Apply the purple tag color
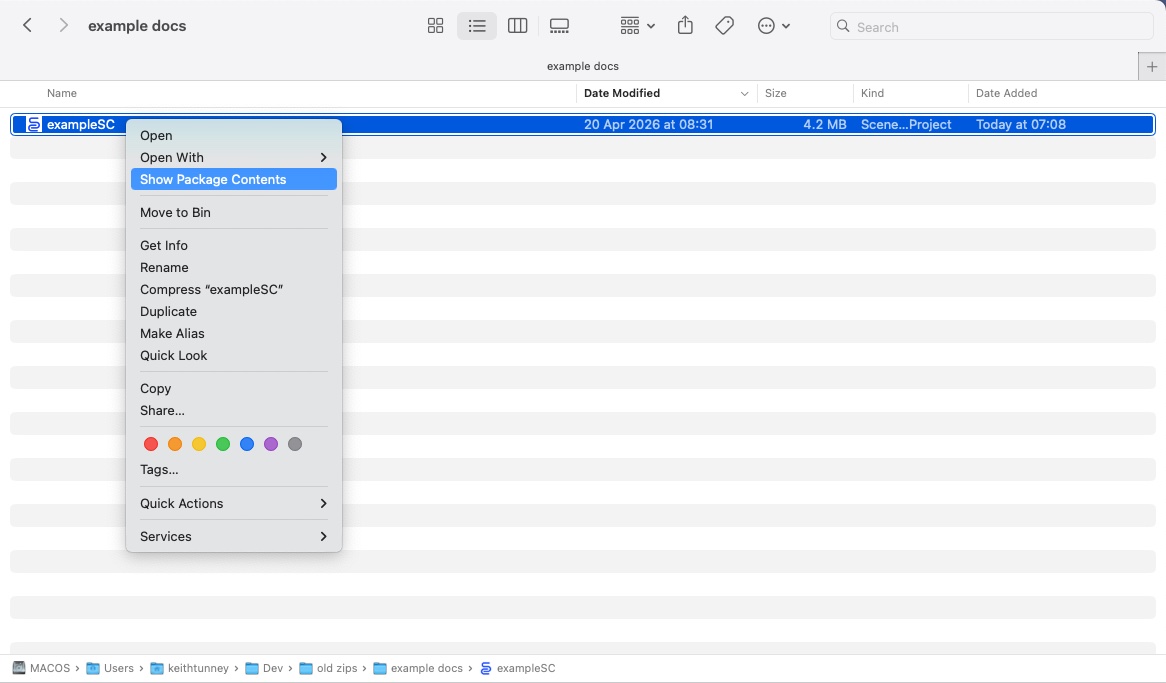This screenshot has width=1166, height=683. tap(271, 444)
